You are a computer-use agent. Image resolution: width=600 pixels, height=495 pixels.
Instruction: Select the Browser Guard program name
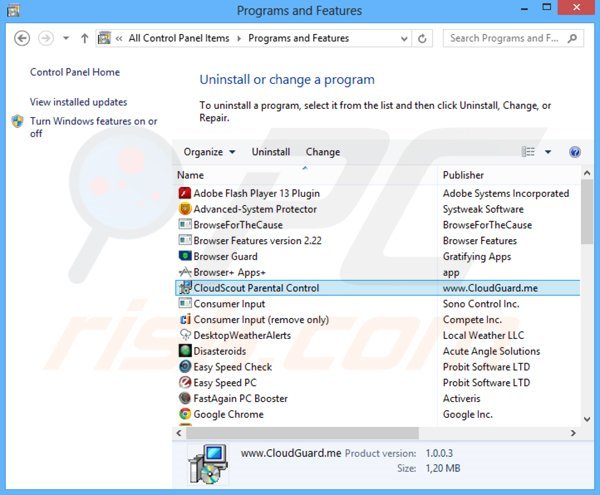coord(225,256)
